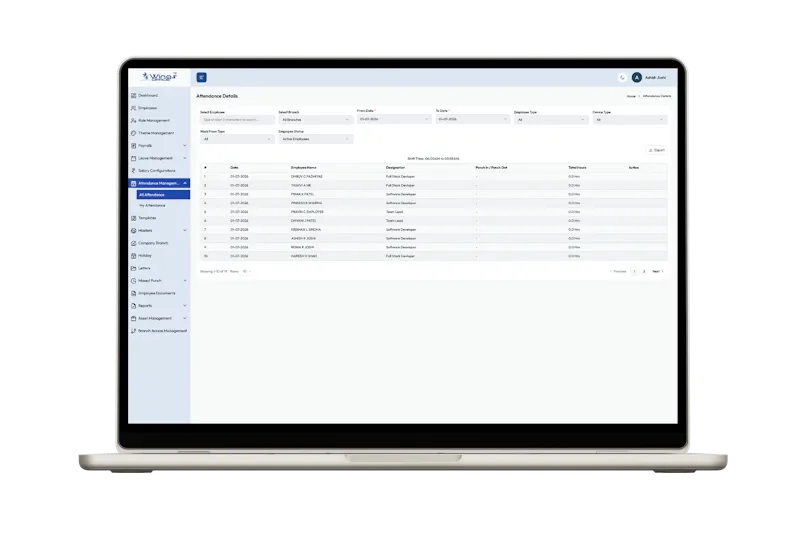The width and height of the screenshot is (800, 533).
Task: Open the To Date picker
Action: (x=473, y=119)
